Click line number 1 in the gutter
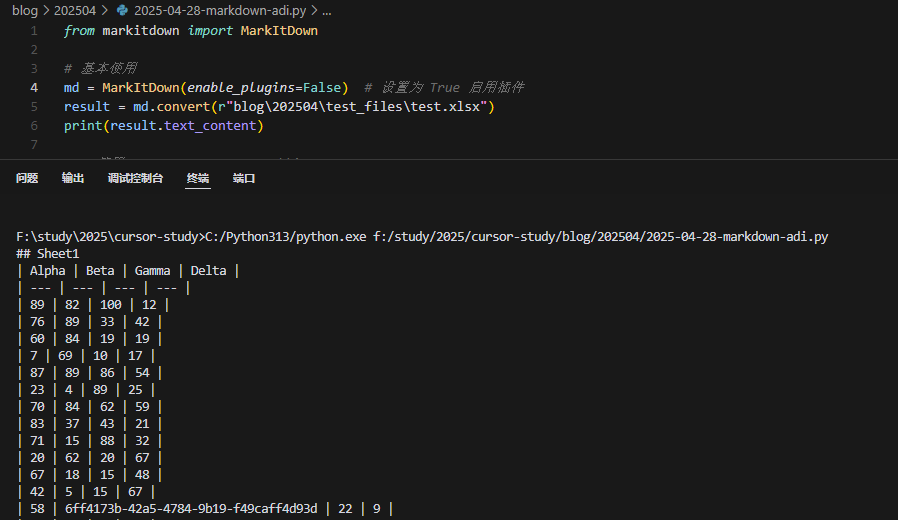This screenshot has height=520, width=898. tap(34, 31)
